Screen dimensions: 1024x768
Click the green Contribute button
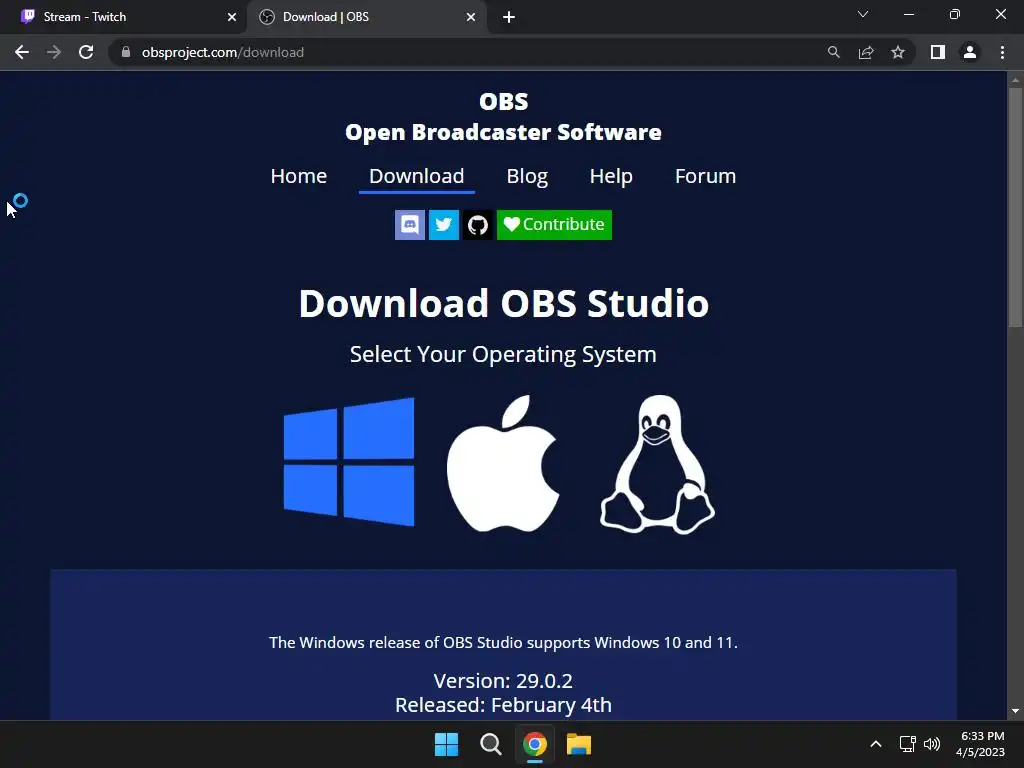[554, 225]
